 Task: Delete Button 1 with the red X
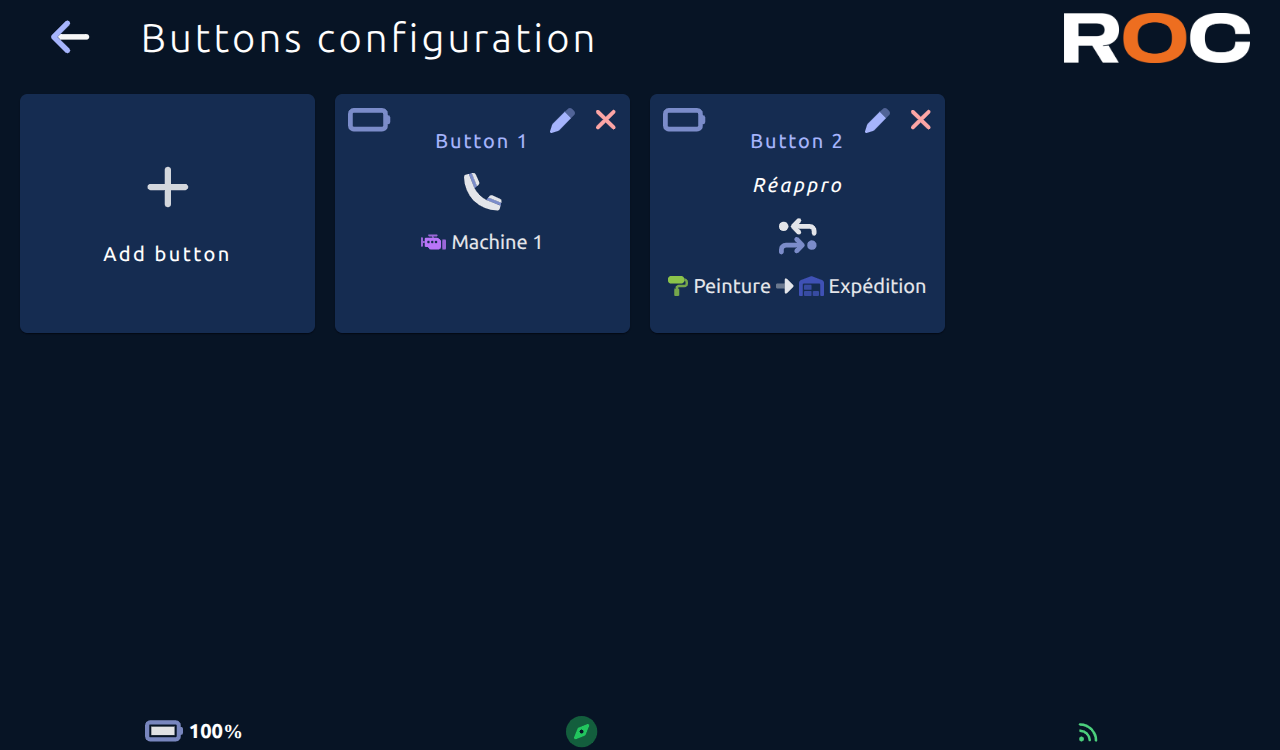606,120
